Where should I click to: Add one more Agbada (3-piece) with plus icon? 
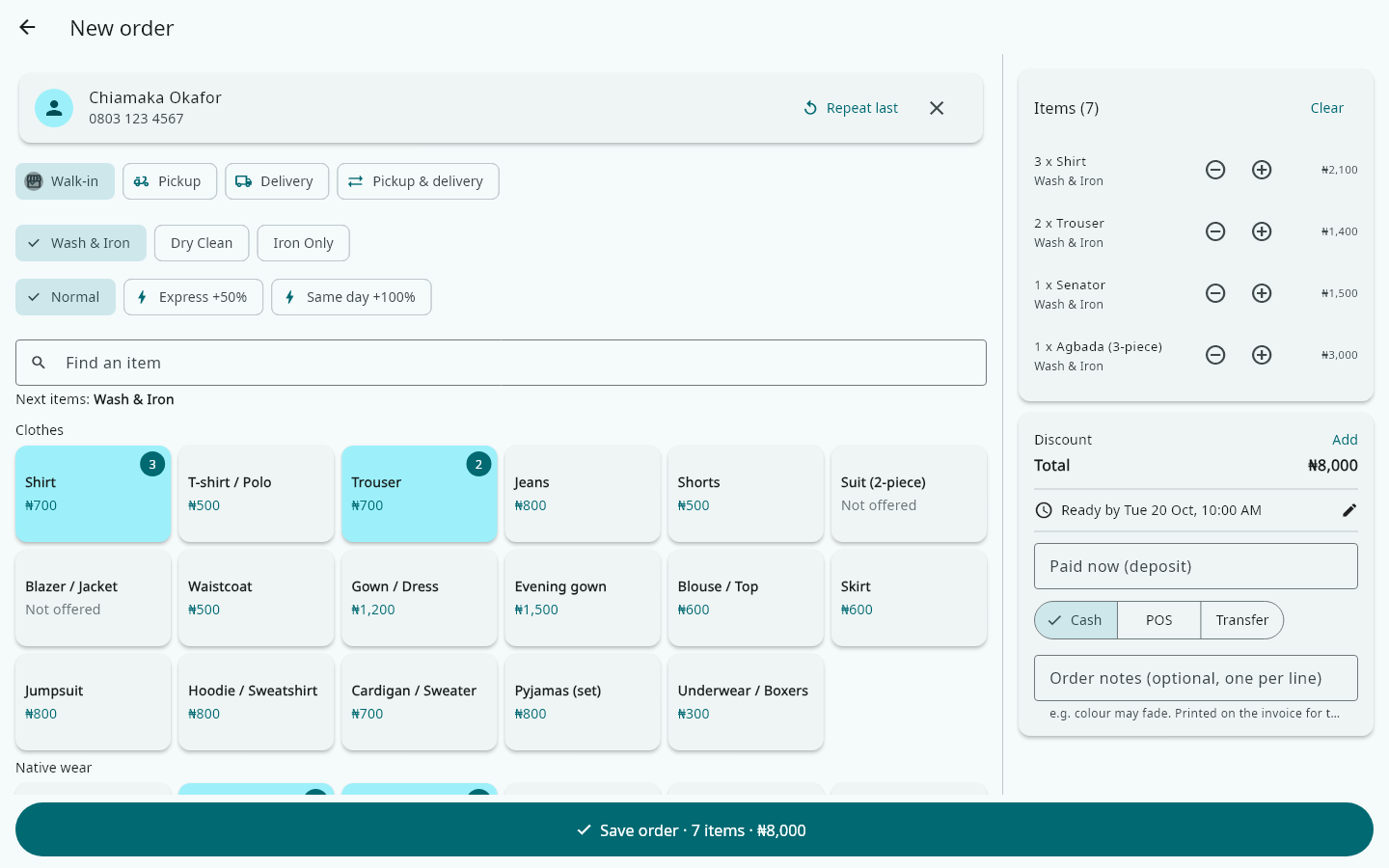(1262, 355)
